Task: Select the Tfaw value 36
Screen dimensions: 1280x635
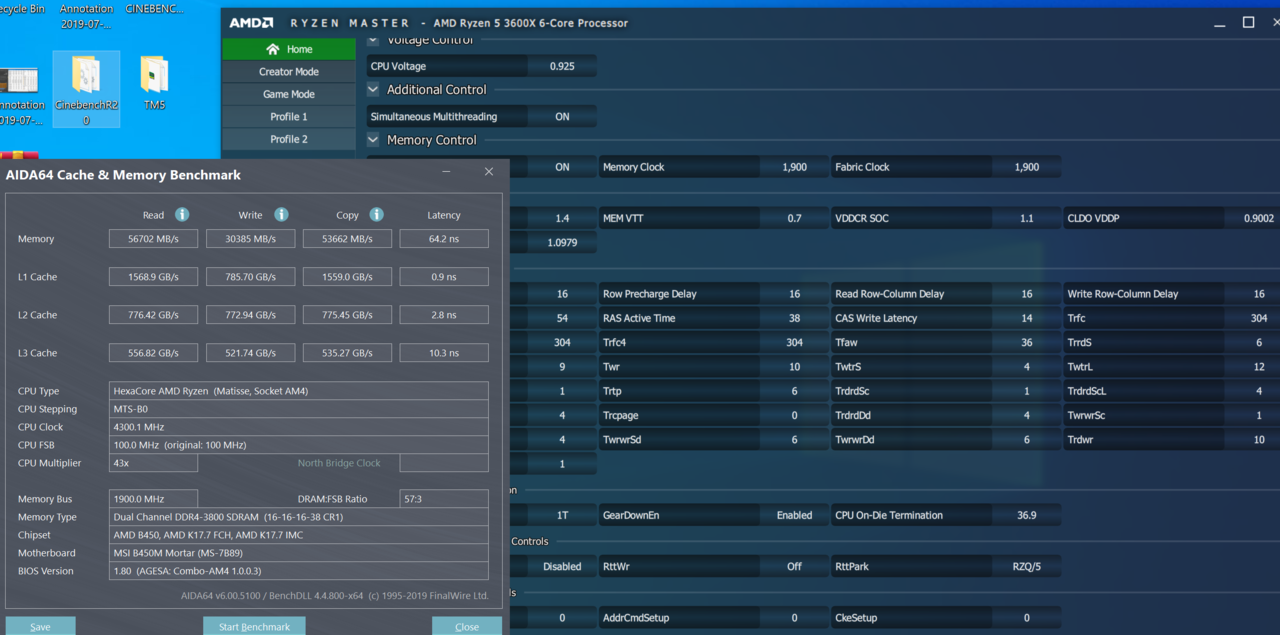Action: coord(1027,342)
